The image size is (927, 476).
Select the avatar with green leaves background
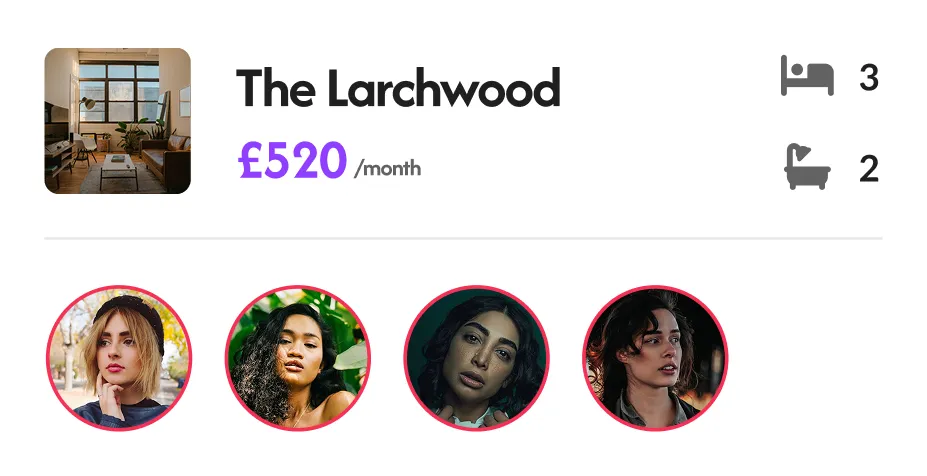pos(297,358)
